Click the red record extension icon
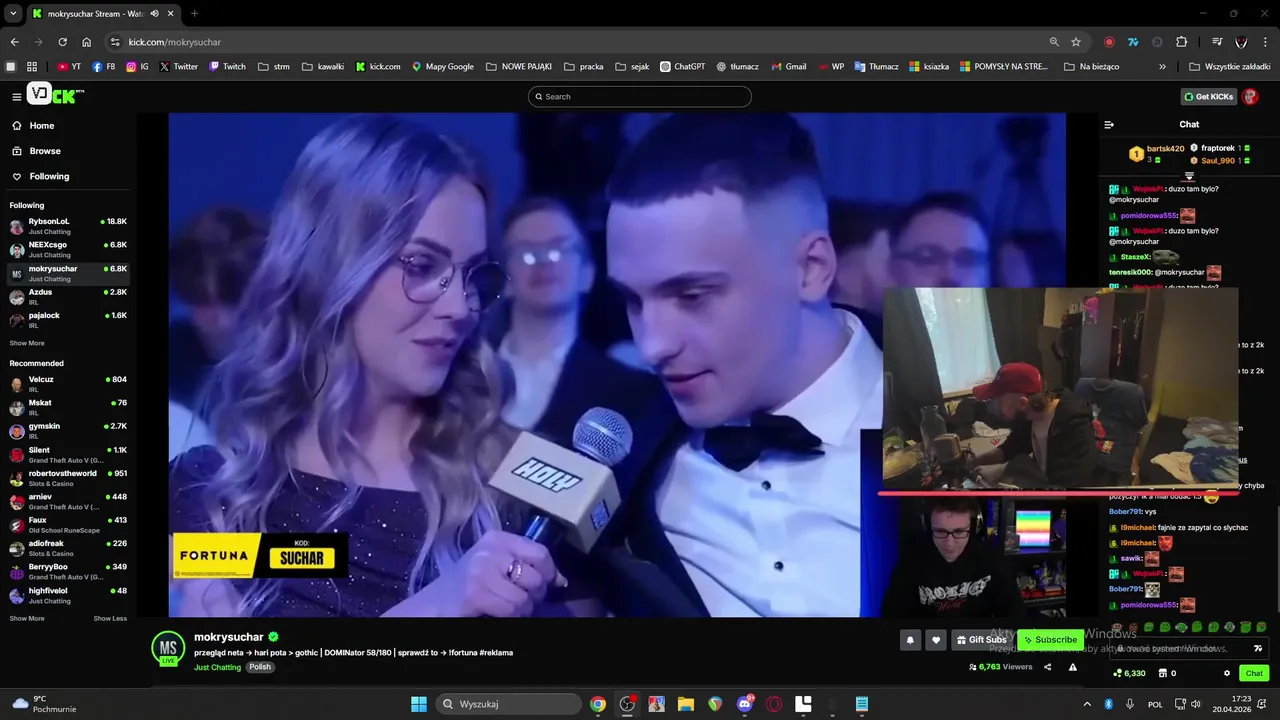 pyautogui.click(x=1109, y=42)
